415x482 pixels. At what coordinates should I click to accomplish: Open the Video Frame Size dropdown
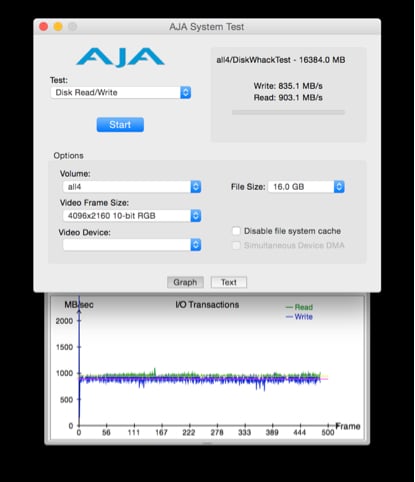click(132, 216)
